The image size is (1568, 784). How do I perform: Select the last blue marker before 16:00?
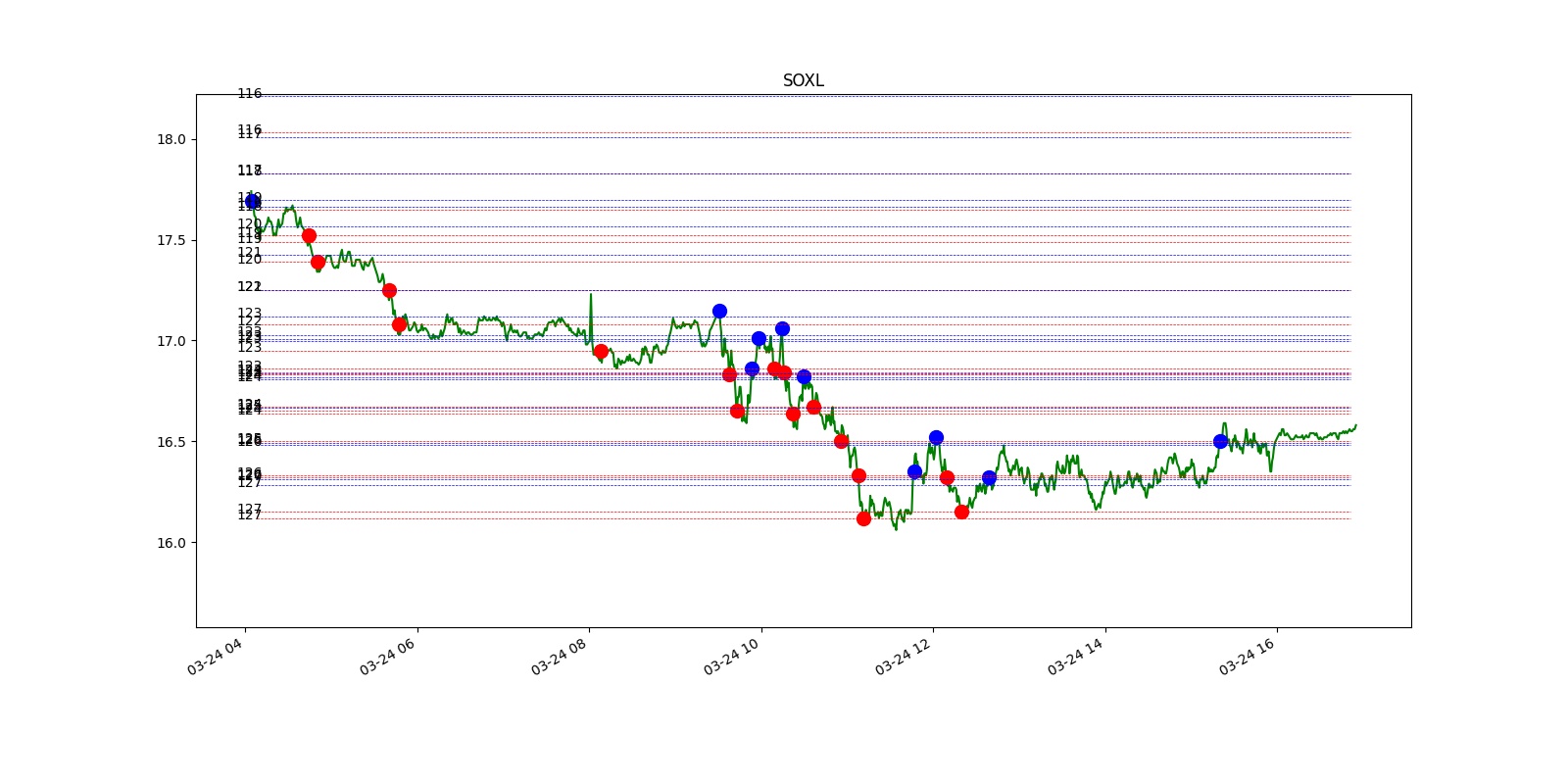(x=1220, y=441)
